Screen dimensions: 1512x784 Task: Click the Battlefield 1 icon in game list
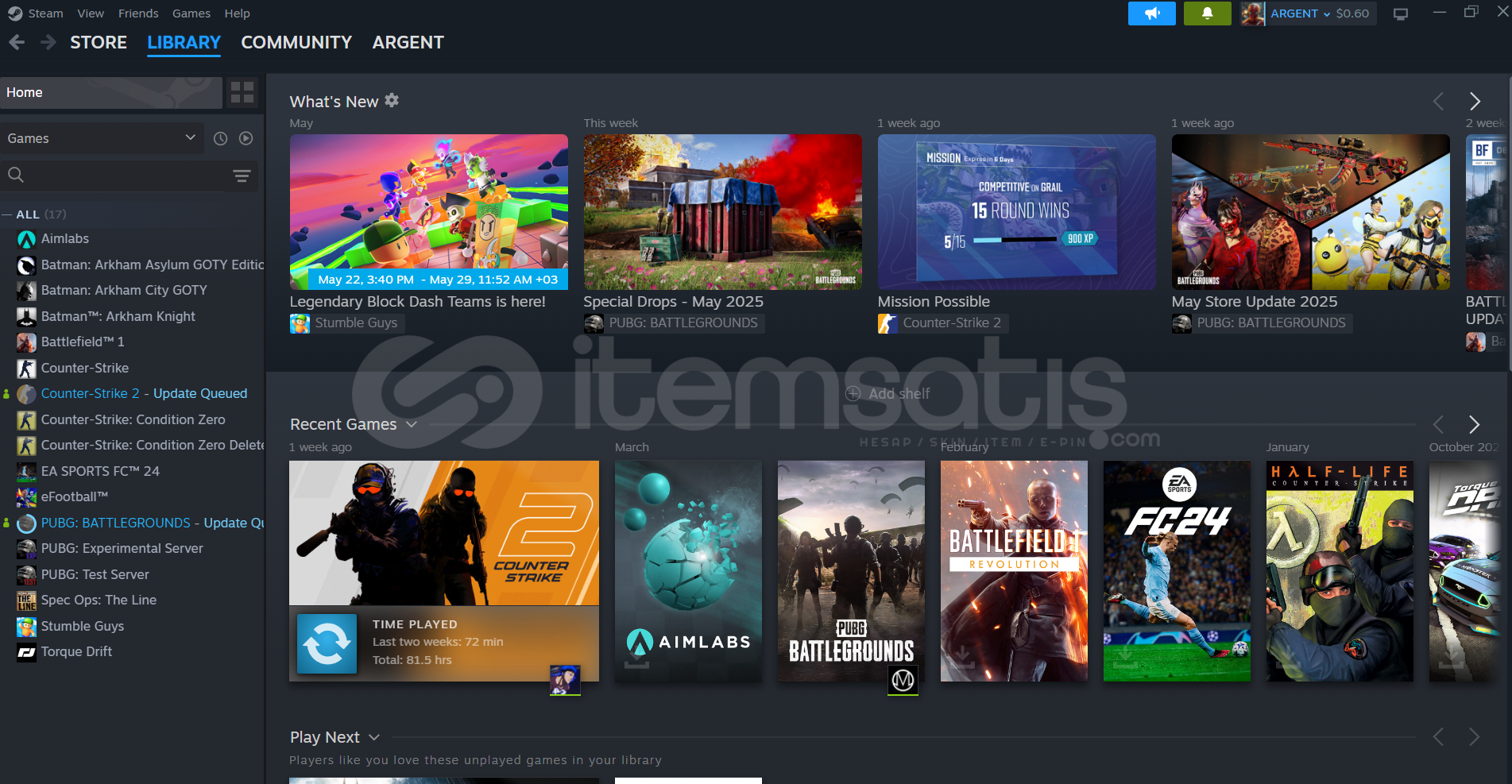click(x=26, y=342)
